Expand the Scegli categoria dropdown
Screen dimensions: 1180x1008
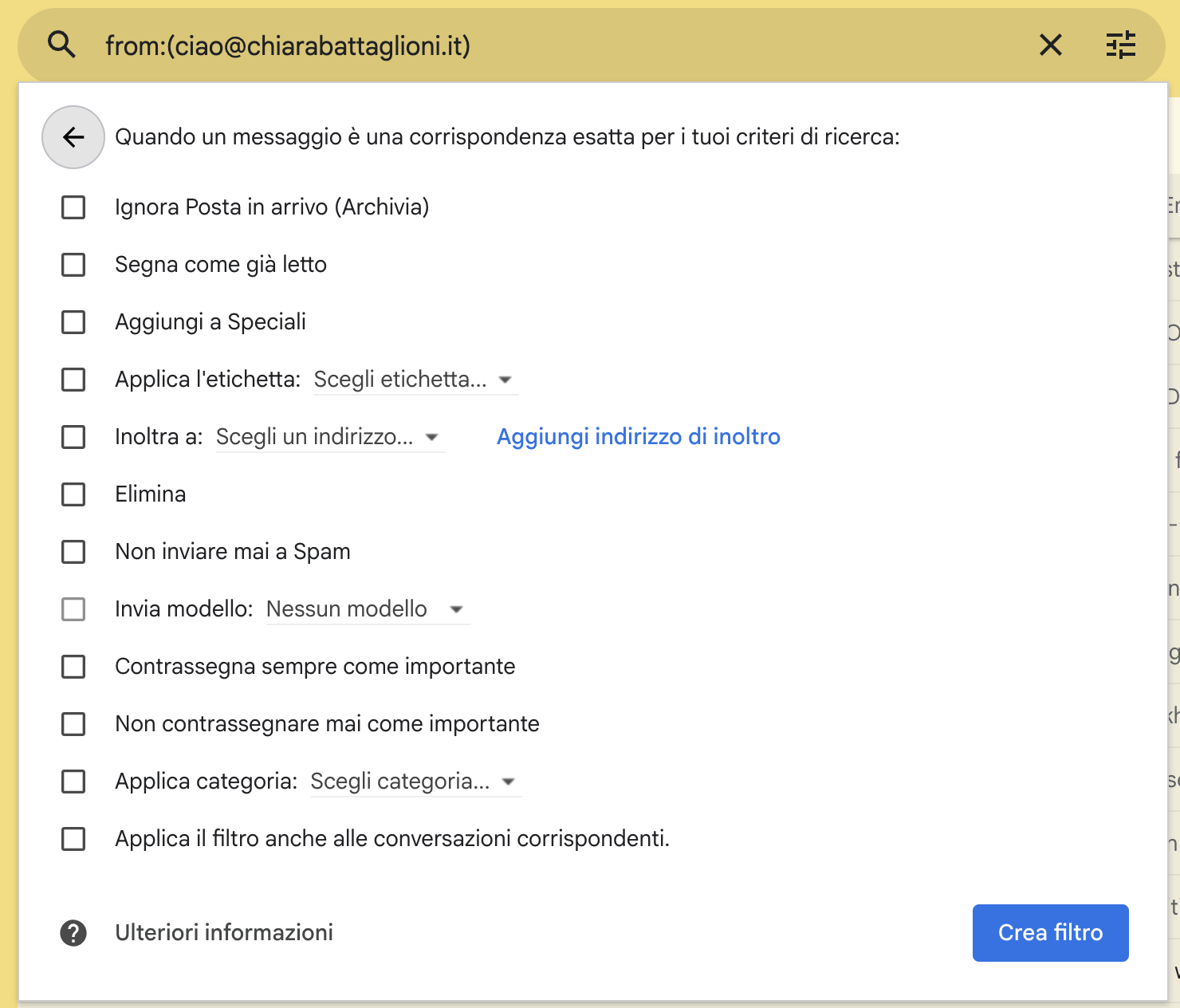coord(415,782)
